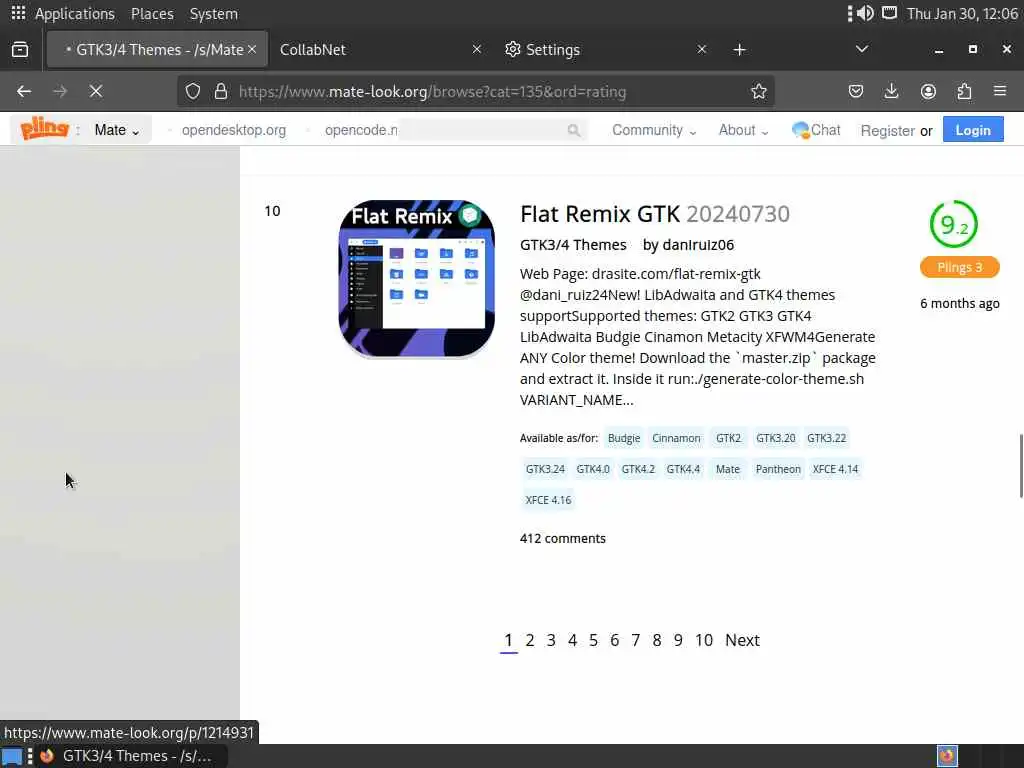This screenshot has height=768, width=1024.
Task: Click the Register link
Action: [x=888, y=131]
